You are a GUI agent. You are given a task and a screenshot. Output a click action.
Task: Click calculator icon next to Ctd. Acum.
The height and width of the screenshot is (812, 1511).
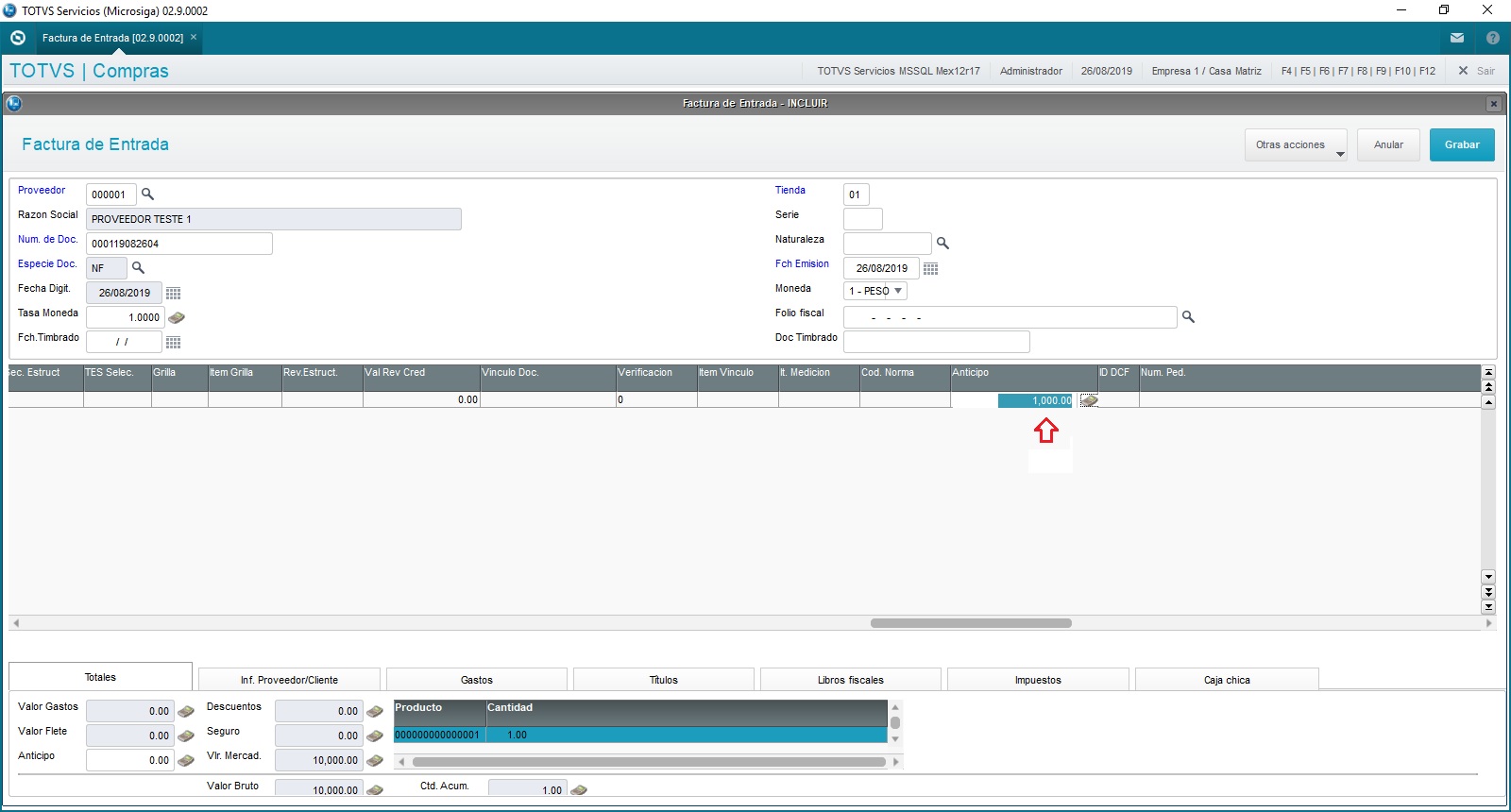tap(579, 789)
